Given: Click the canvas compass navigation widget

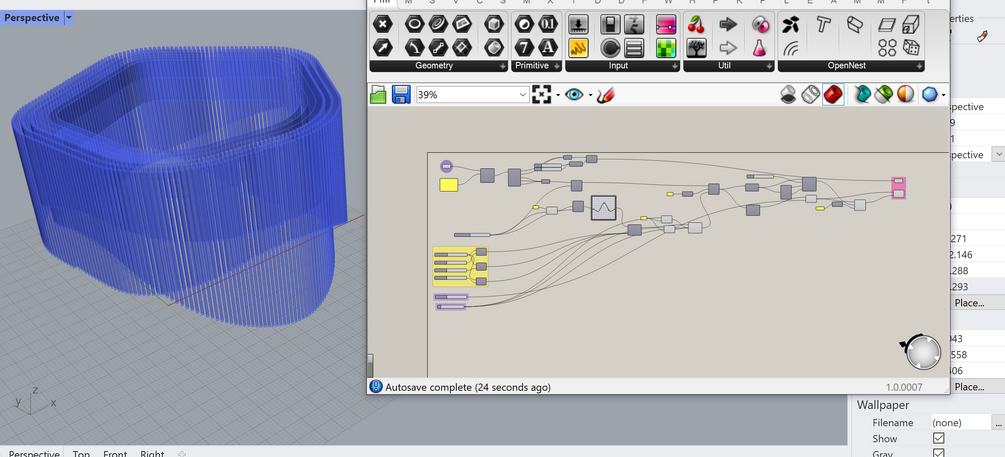Looking at the screenshot, I should [x=924, y=353].
